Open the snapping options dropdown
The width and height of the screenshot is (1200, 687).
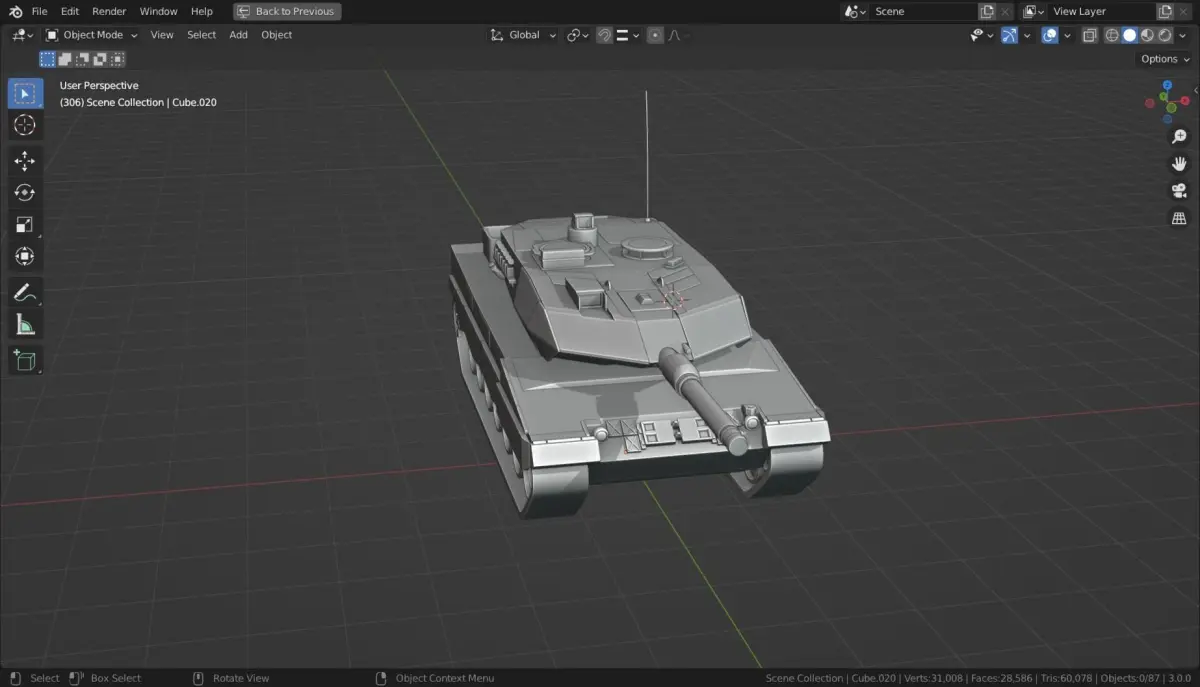627,35
